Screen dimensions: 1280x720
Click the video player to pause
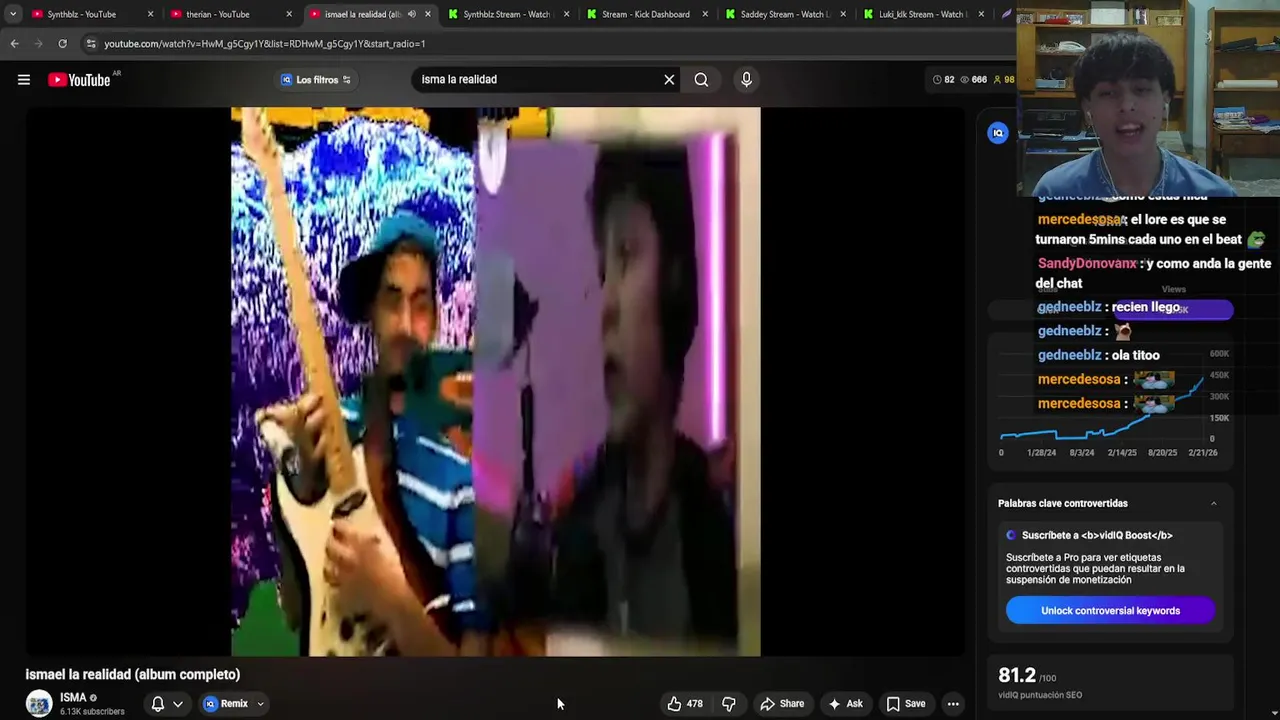point(496,381)
